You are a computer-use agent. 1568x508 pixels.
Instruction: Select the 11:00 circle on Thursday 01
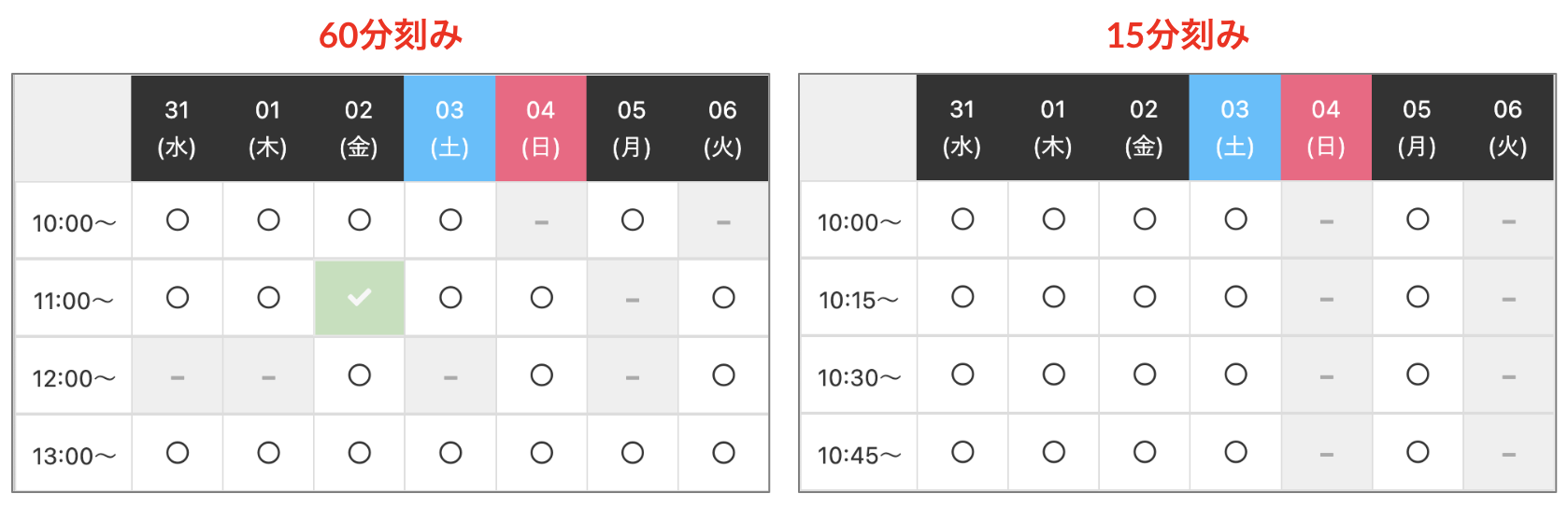268,298
